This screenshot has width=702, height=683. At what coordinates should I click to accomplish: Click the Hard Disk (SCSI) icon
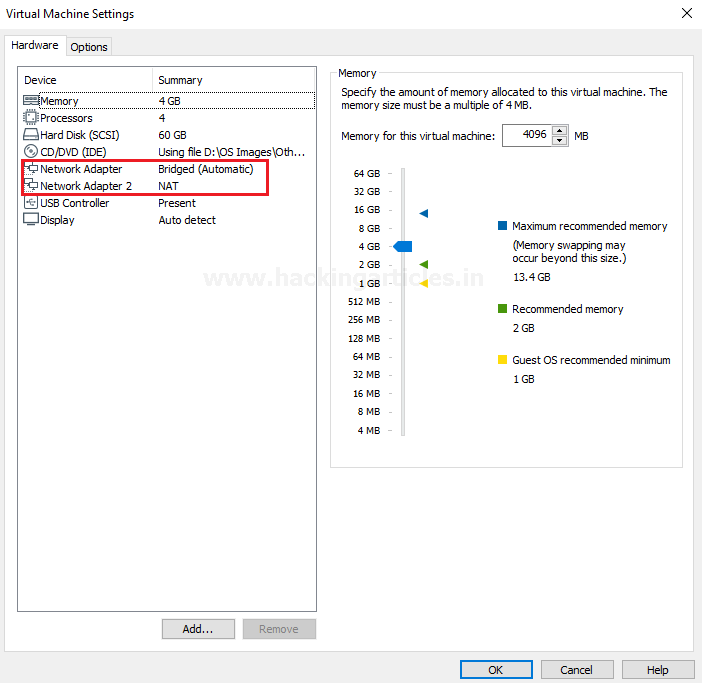click(31, 135)
